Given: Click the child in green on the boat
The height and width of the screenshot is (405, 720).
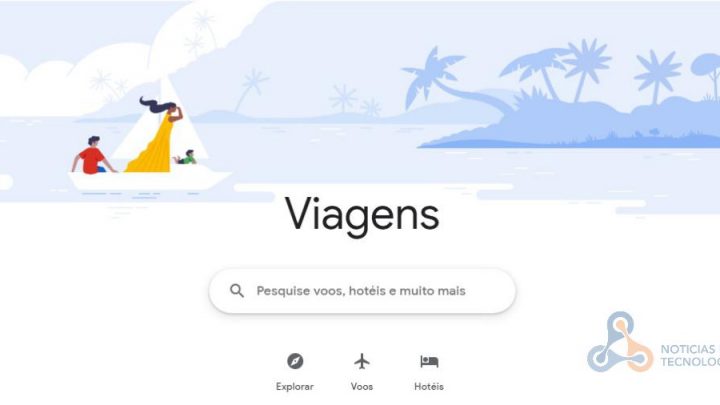Looking at the screenshot, I should (x=186, y=158).
